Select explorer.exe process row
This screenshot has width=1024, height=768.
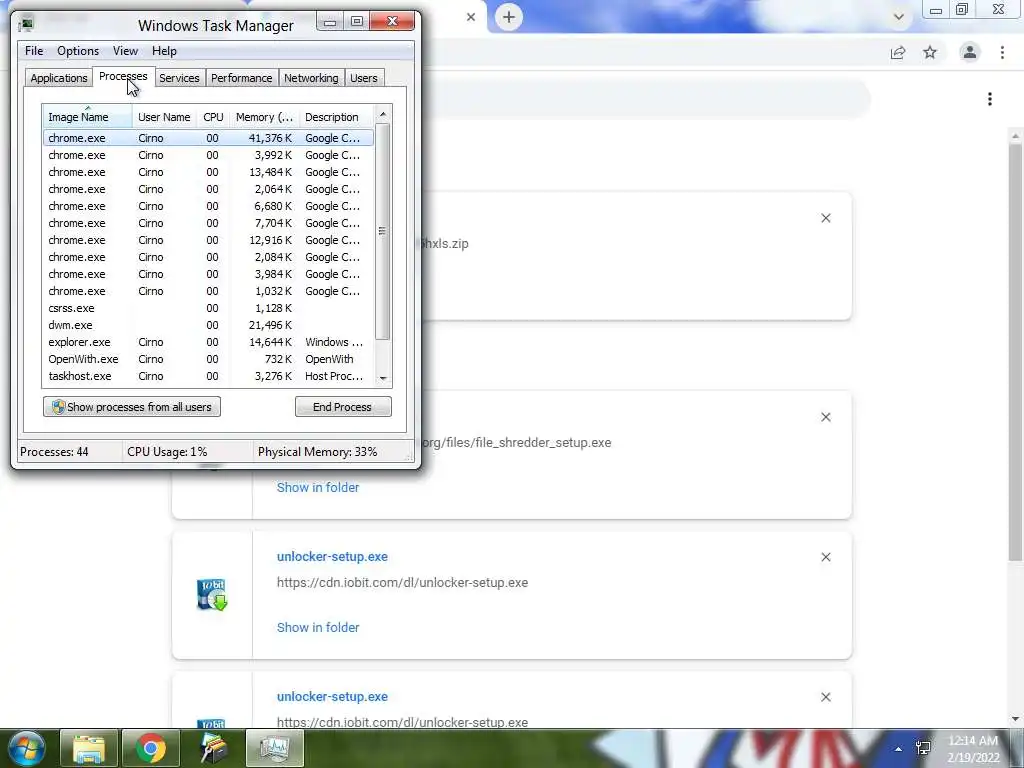point(208,342)
